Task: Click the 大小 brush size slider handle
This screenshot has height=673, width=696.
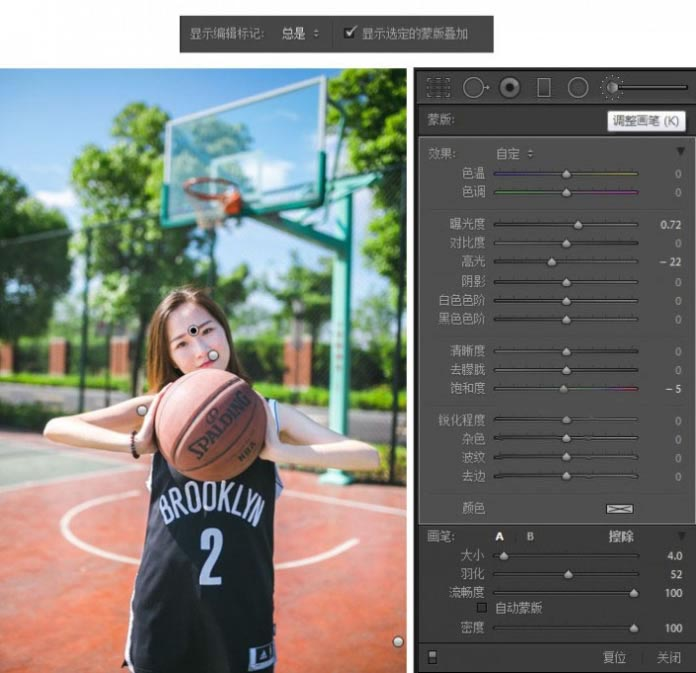Action: pos(504,556)
